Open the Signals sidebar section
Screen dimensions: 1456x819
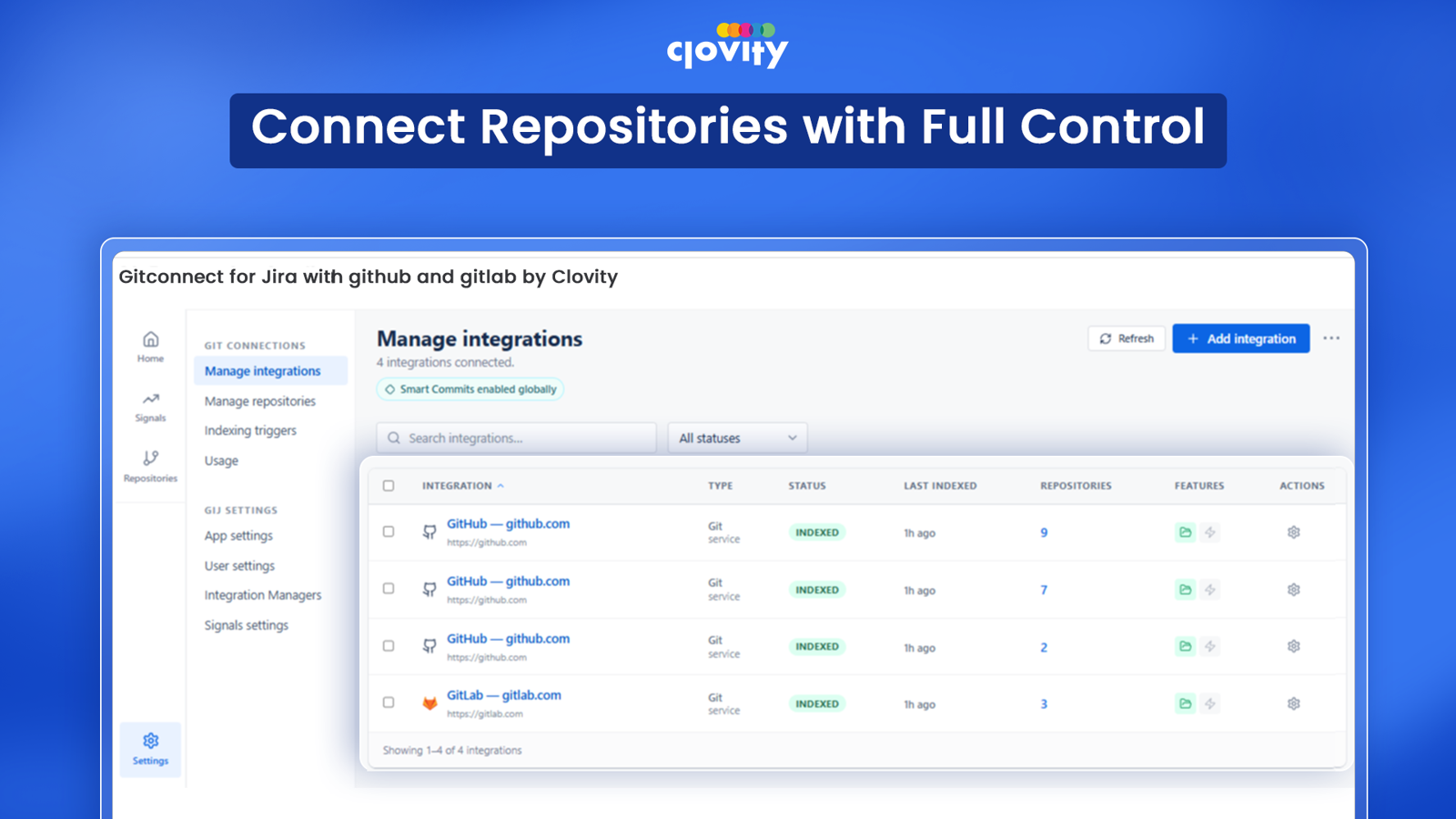tap(150, 407)
